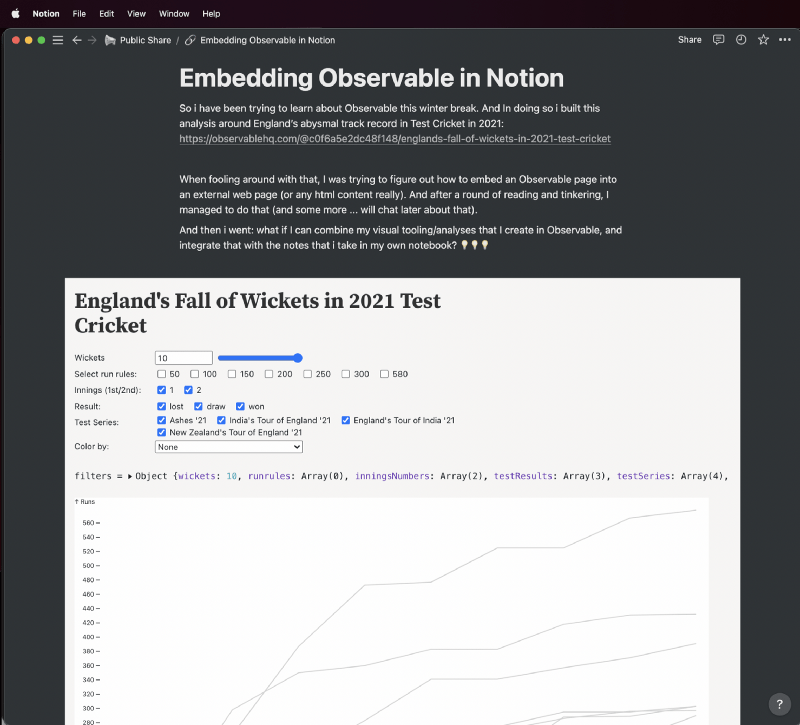Click the Share button
The image size is (800, 725).
point(689,40)
